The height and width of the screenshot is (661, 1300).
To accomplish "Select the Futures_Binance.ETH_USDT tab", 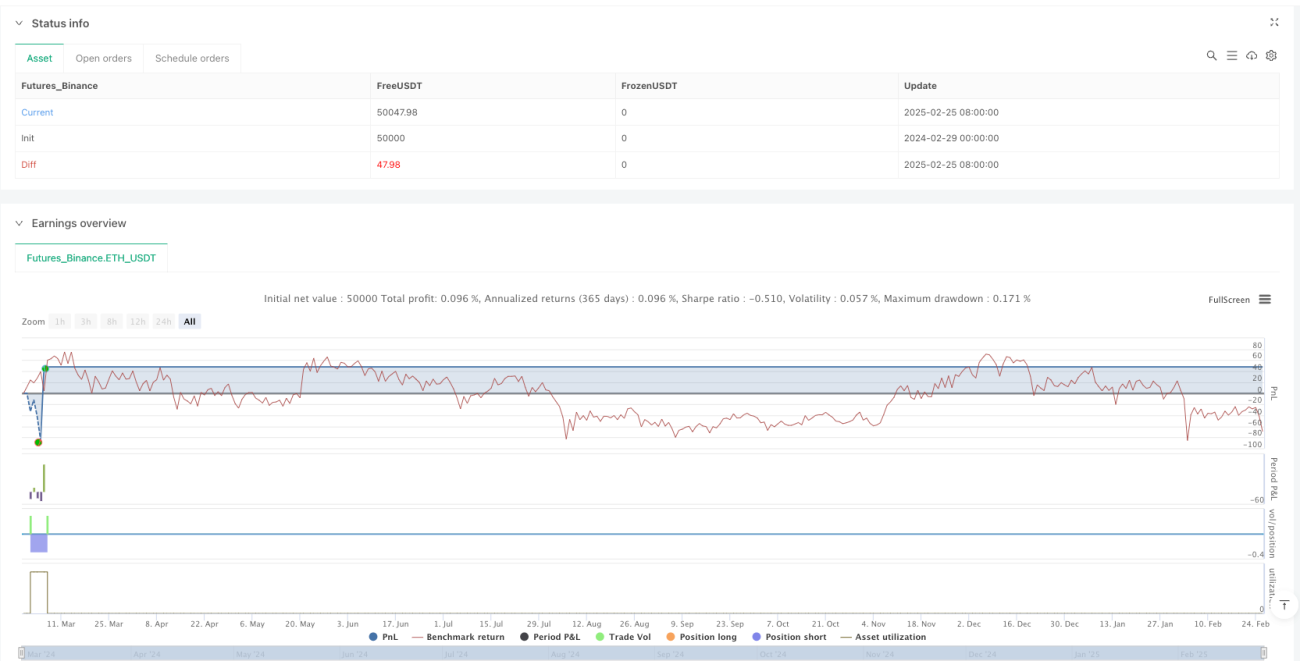I will pyautogui.click(x=91, y=257).
